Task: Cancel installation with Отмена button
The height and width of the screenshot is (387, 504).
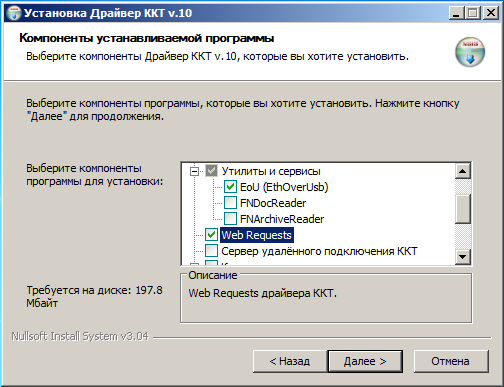Action: click(451, 361)
